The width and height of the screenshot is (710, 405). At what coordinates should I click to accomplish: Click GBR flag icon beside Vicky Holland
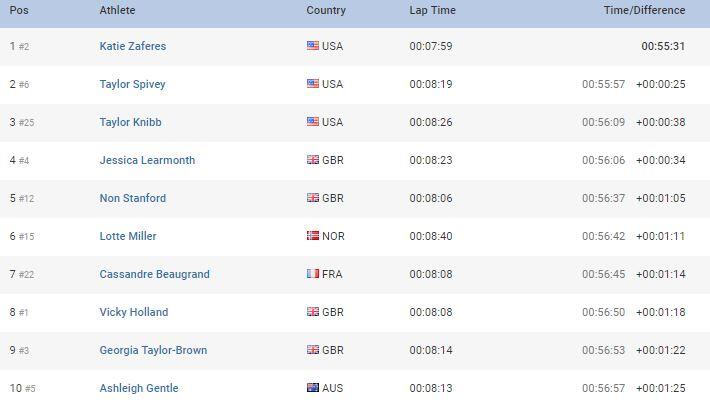pyautogui.click(x=313, y=312)
